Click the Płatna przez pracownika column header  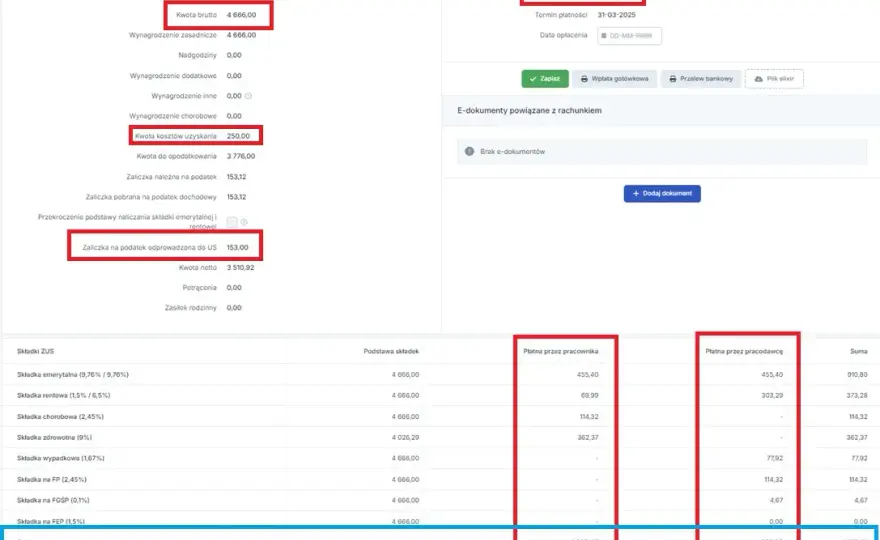(x=561, y=351)
